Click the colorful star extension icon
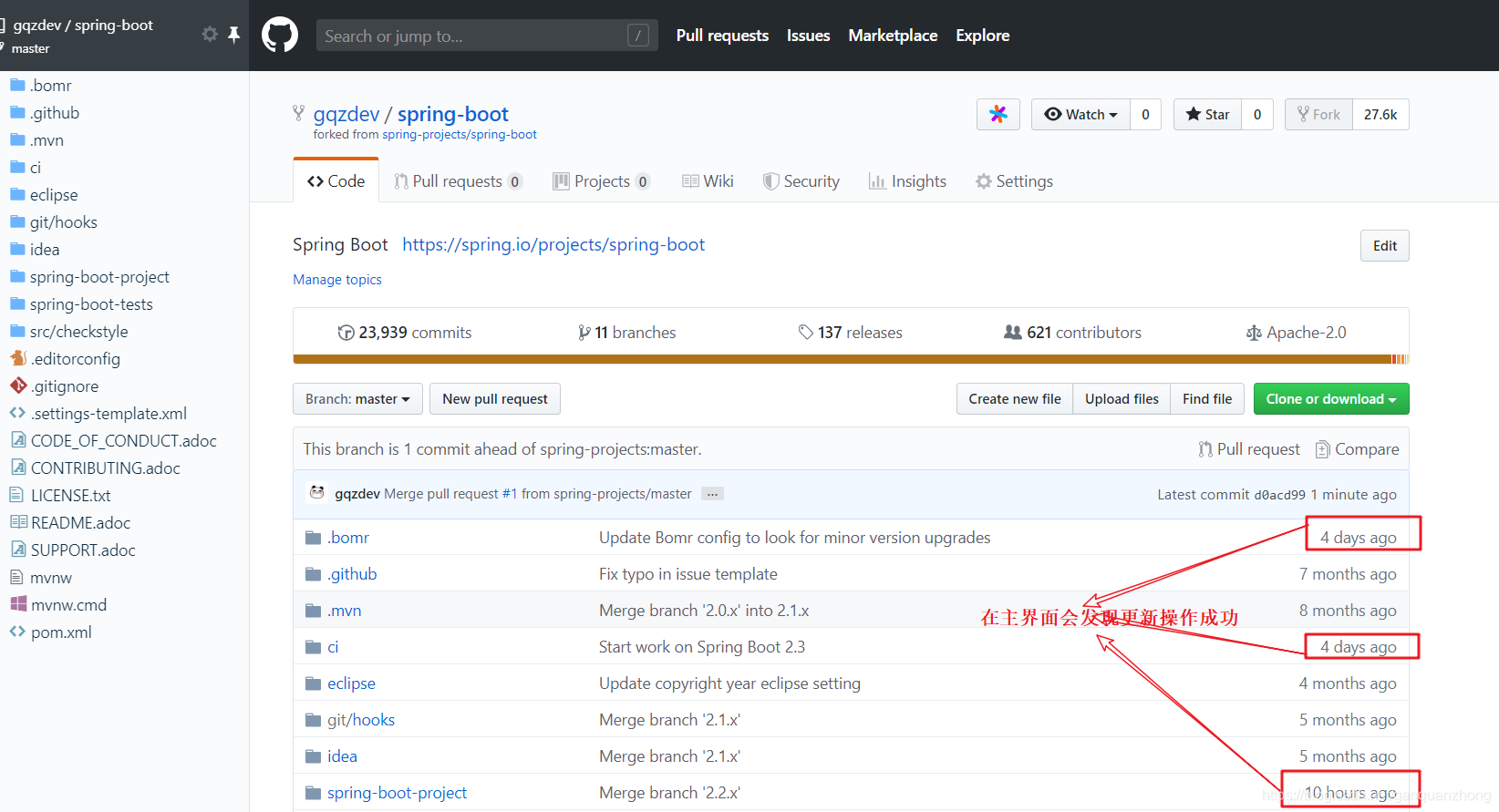 point(998,114)
